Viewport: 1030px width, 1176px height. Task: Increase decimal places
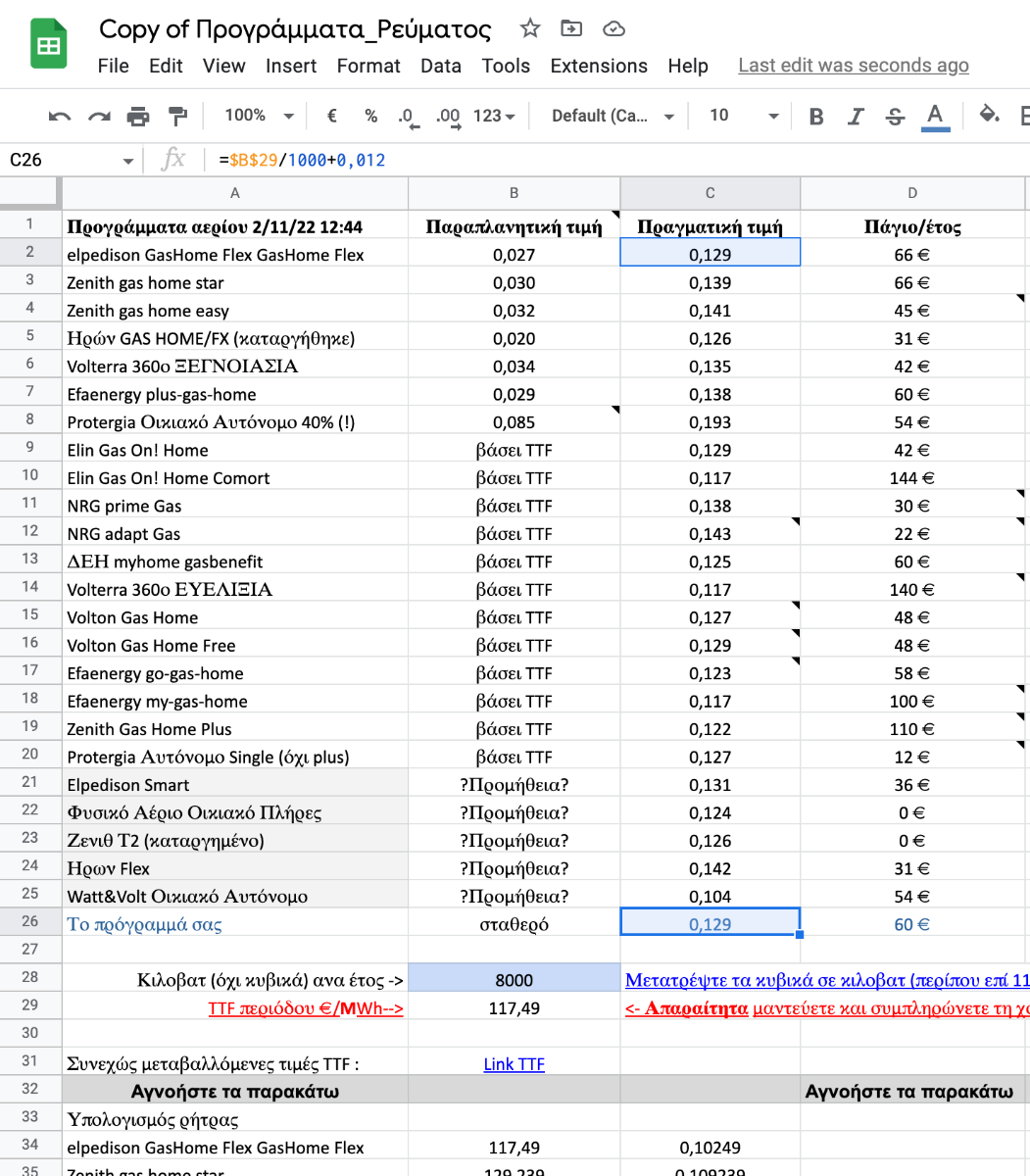pyautogui.click(x=448, y=117)
